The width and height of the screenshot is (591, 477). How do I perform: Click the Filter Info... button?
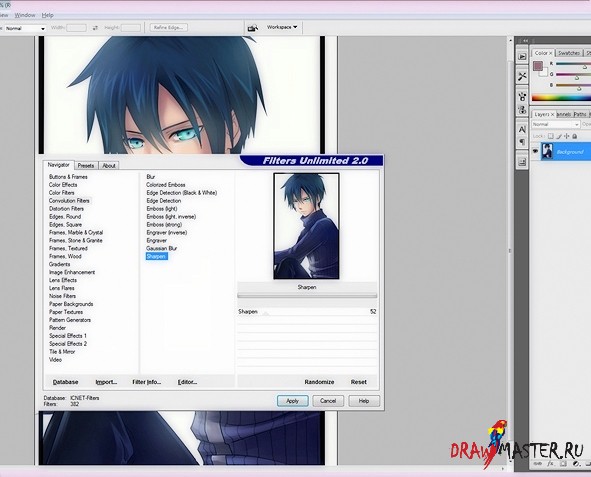coord(147,382)
